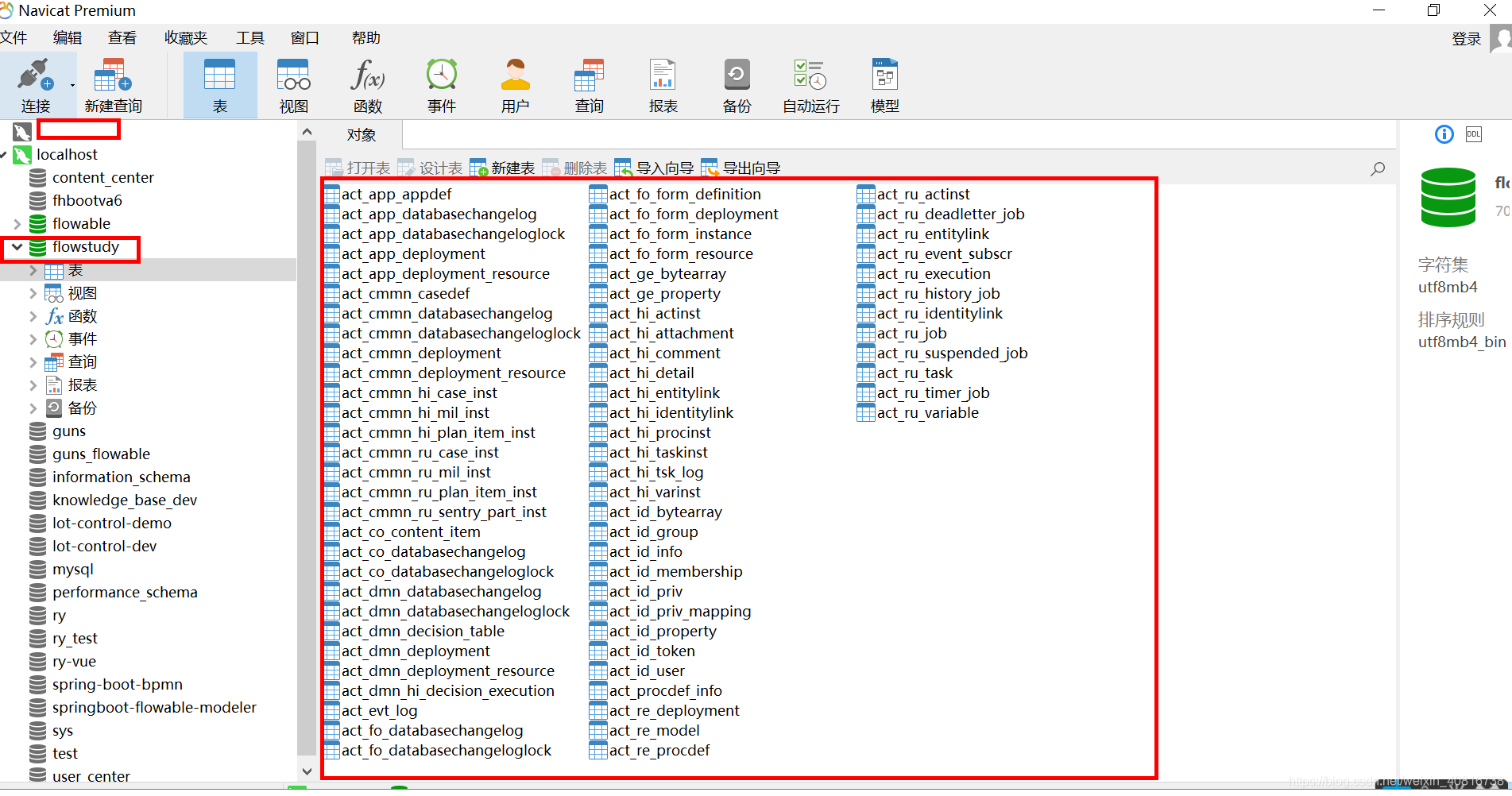Screen dimensions: 1512x796
Task: Select the information_schema database
Action: [122, 477]
